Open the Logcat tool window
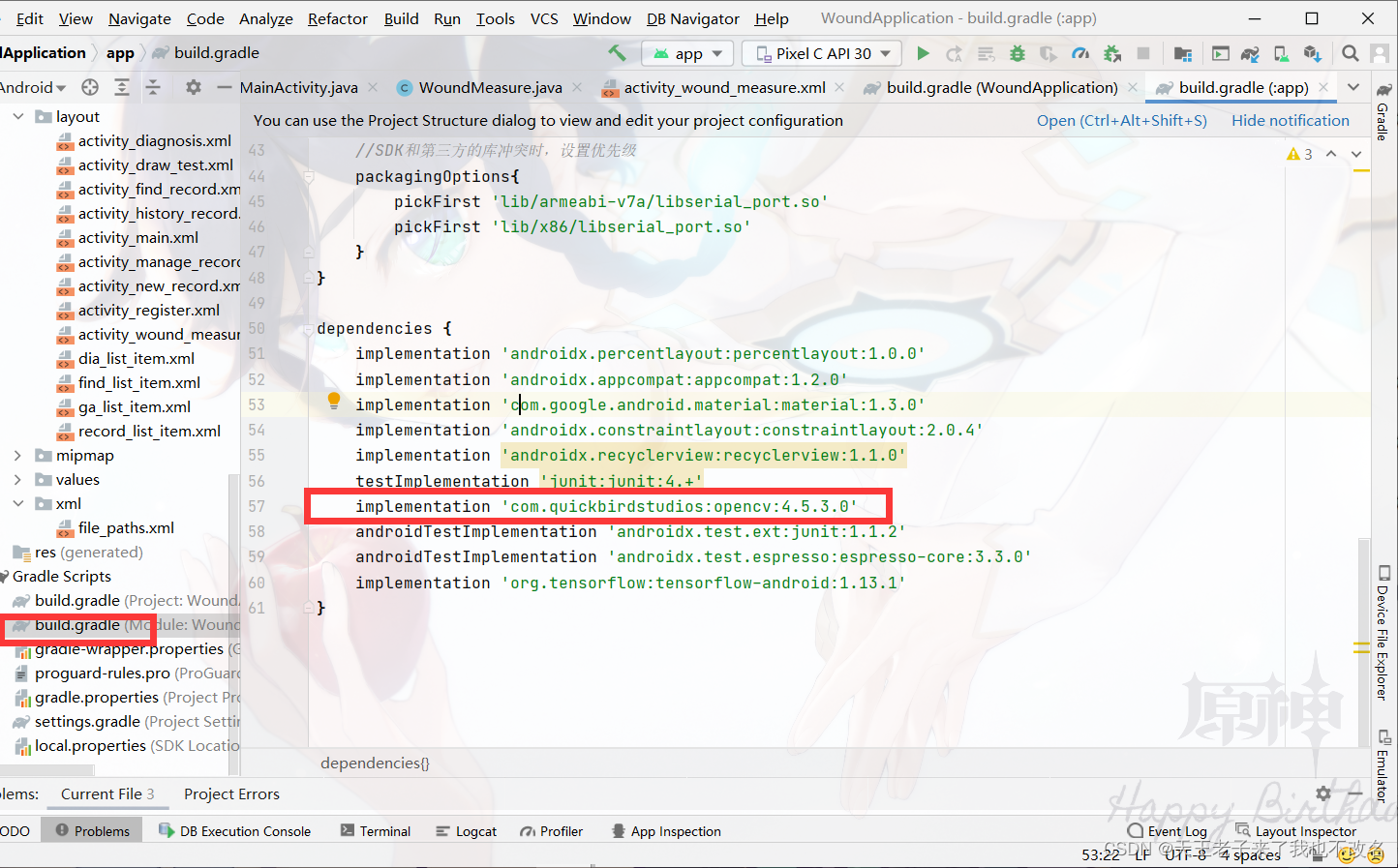Screen dimensions: 1398x868 (x=466, y=830)
